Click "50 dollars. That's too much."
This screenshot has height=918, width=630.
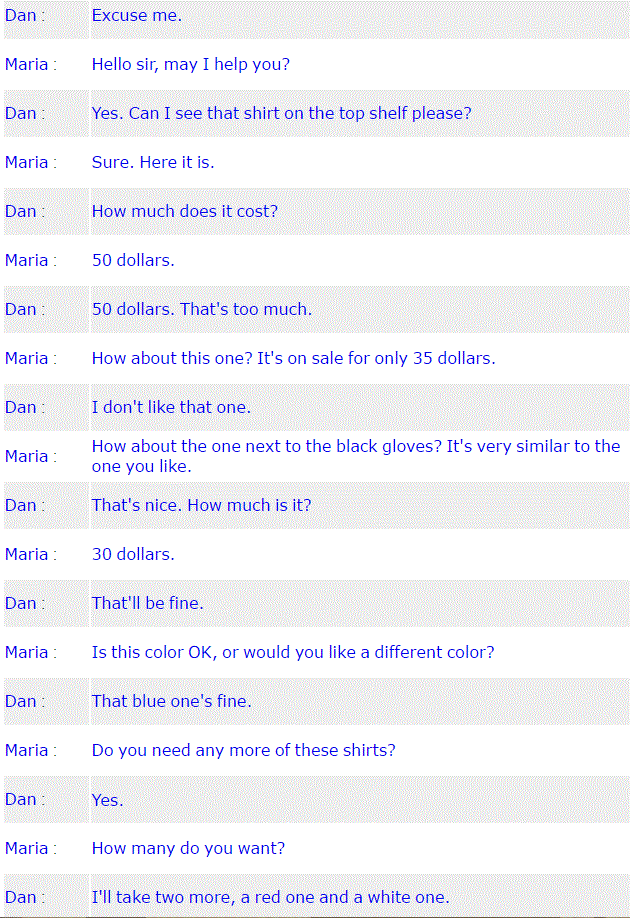click(x=201, y=309)
